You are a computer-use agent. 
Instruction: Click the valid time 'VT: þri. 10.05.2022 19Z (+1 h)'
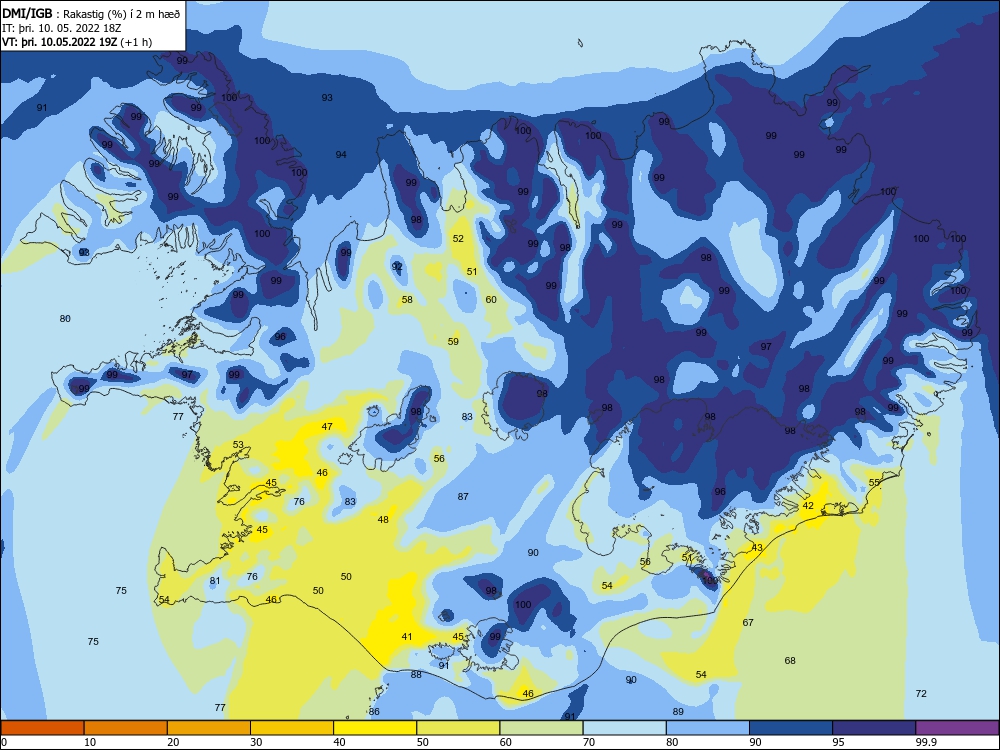(x=77, y=42)
